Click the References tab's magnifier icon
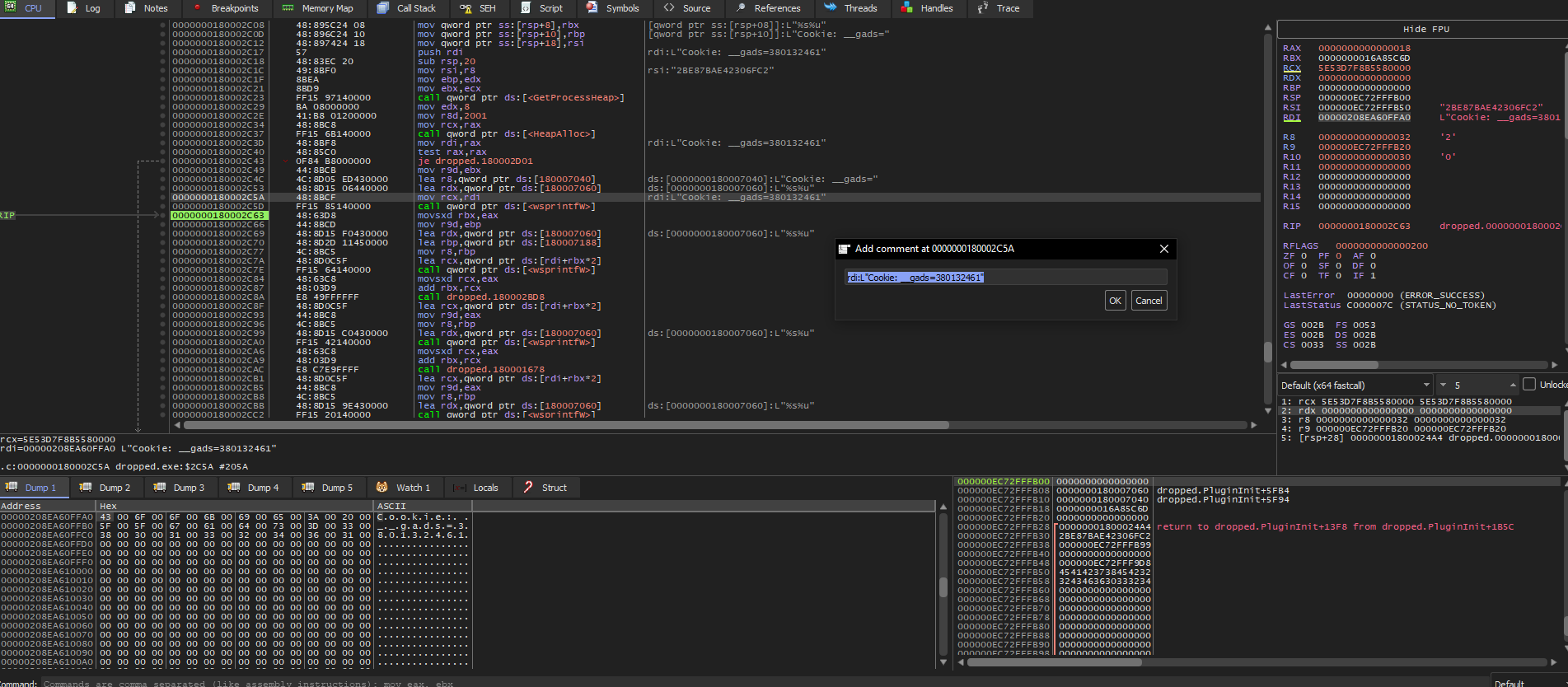 pyautogui.click(x=740, y=8)
